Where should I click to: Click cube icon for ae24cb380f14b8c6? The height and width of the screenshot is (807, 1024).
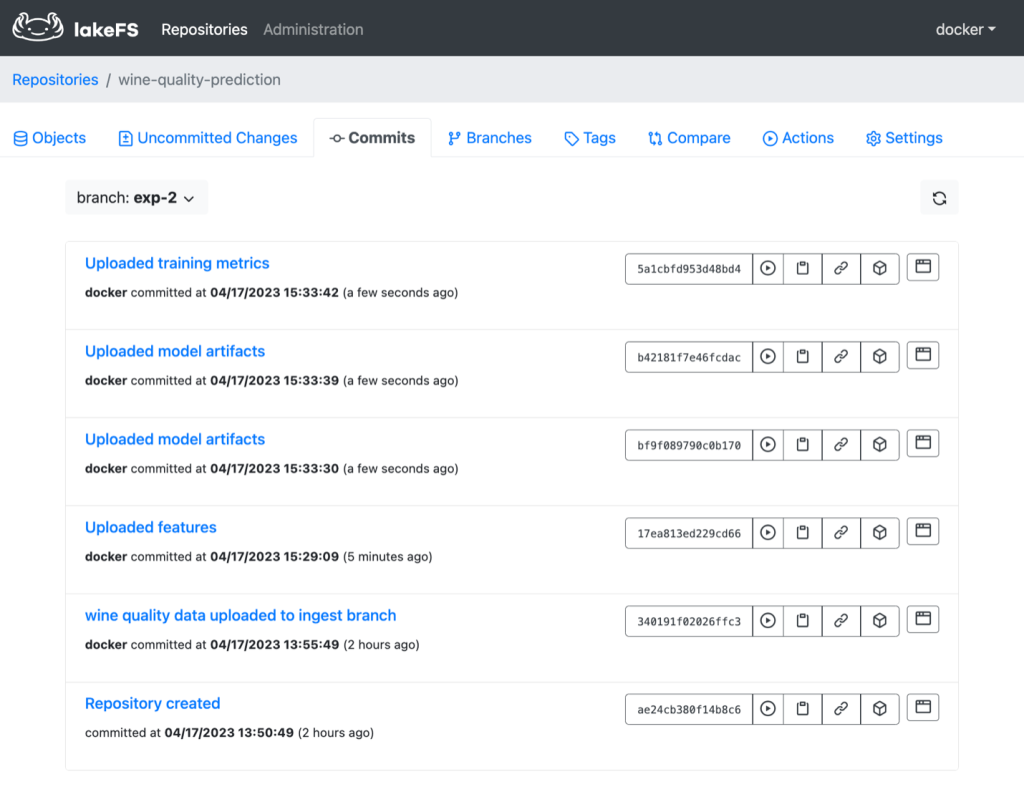tap(880, 709)
